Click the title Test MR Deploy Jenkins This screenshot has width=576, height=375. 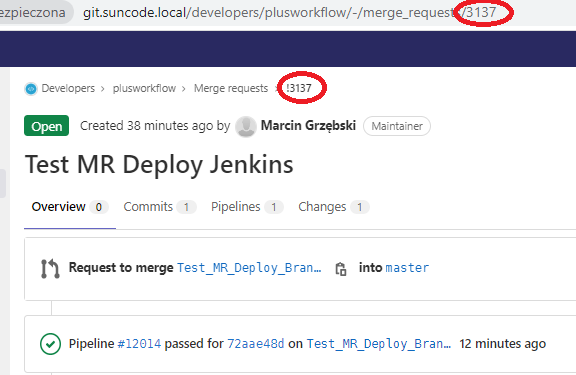coord(159,164)
